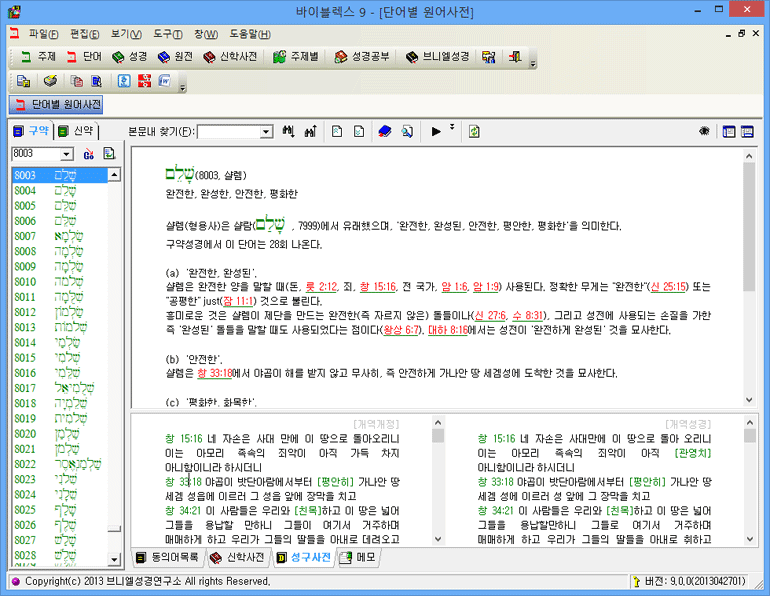This screenshot has height=596, width=770.
Task: Click scroll-down arrow of the word list
Action: 114,559
